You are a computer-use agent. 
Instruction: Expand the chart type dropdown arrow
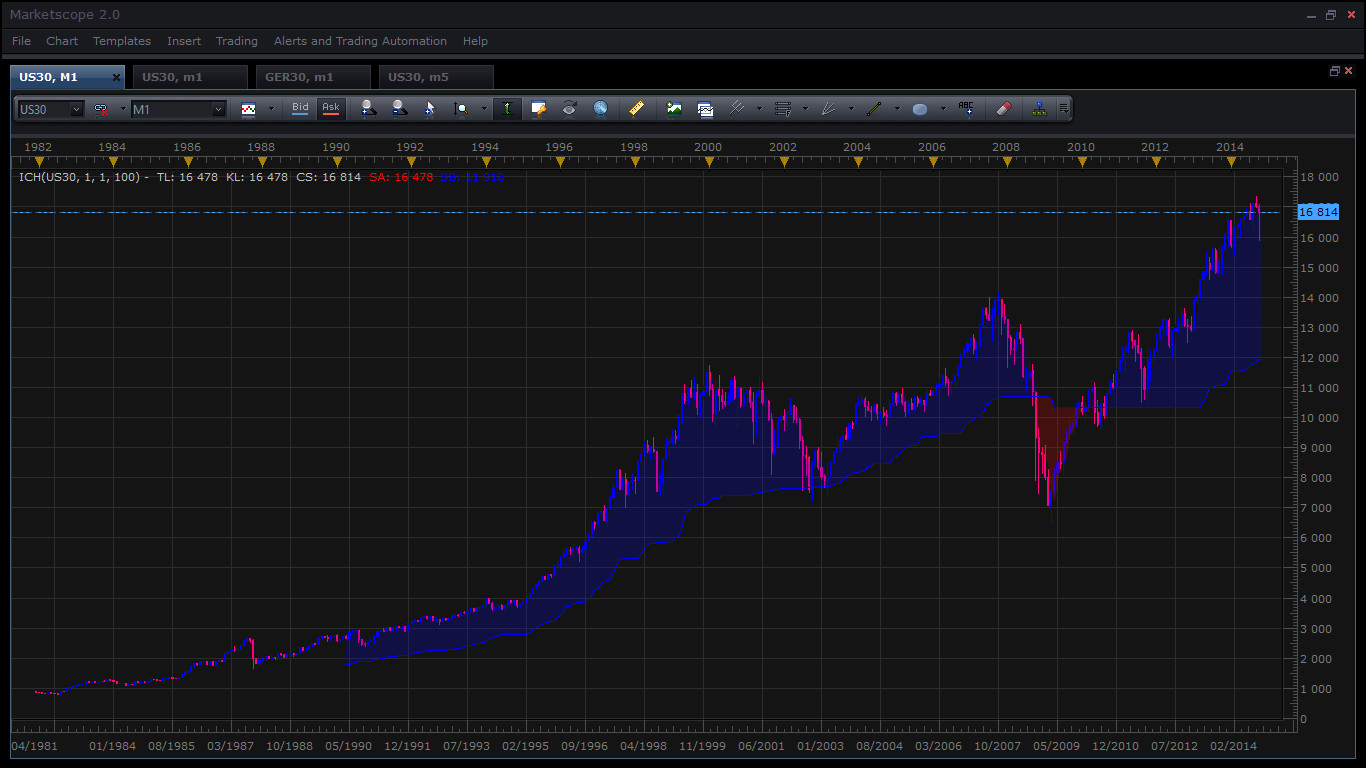pos(270,109)
